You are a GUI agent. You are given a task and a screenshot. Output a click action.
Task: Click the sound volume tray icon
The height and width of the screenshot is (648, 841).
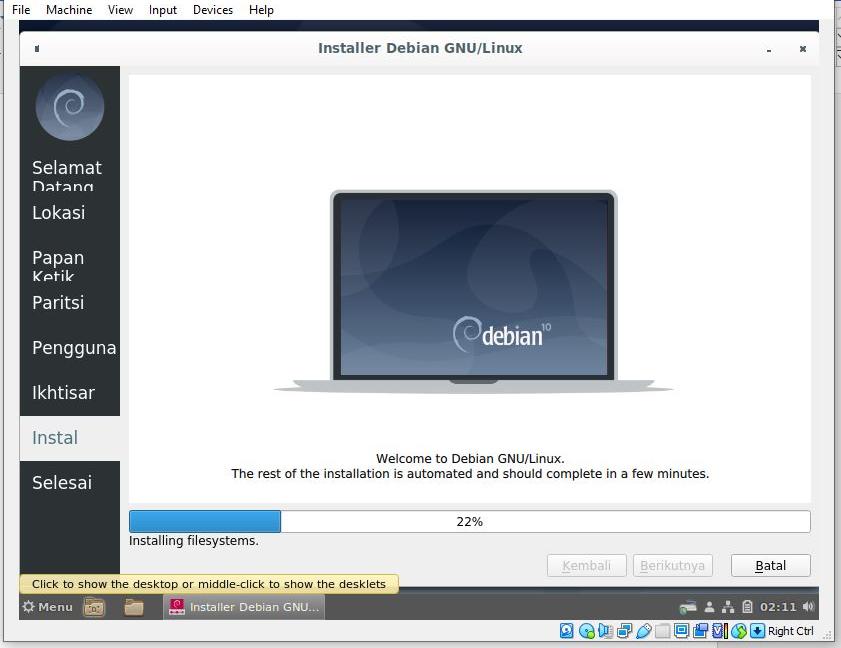808,607
